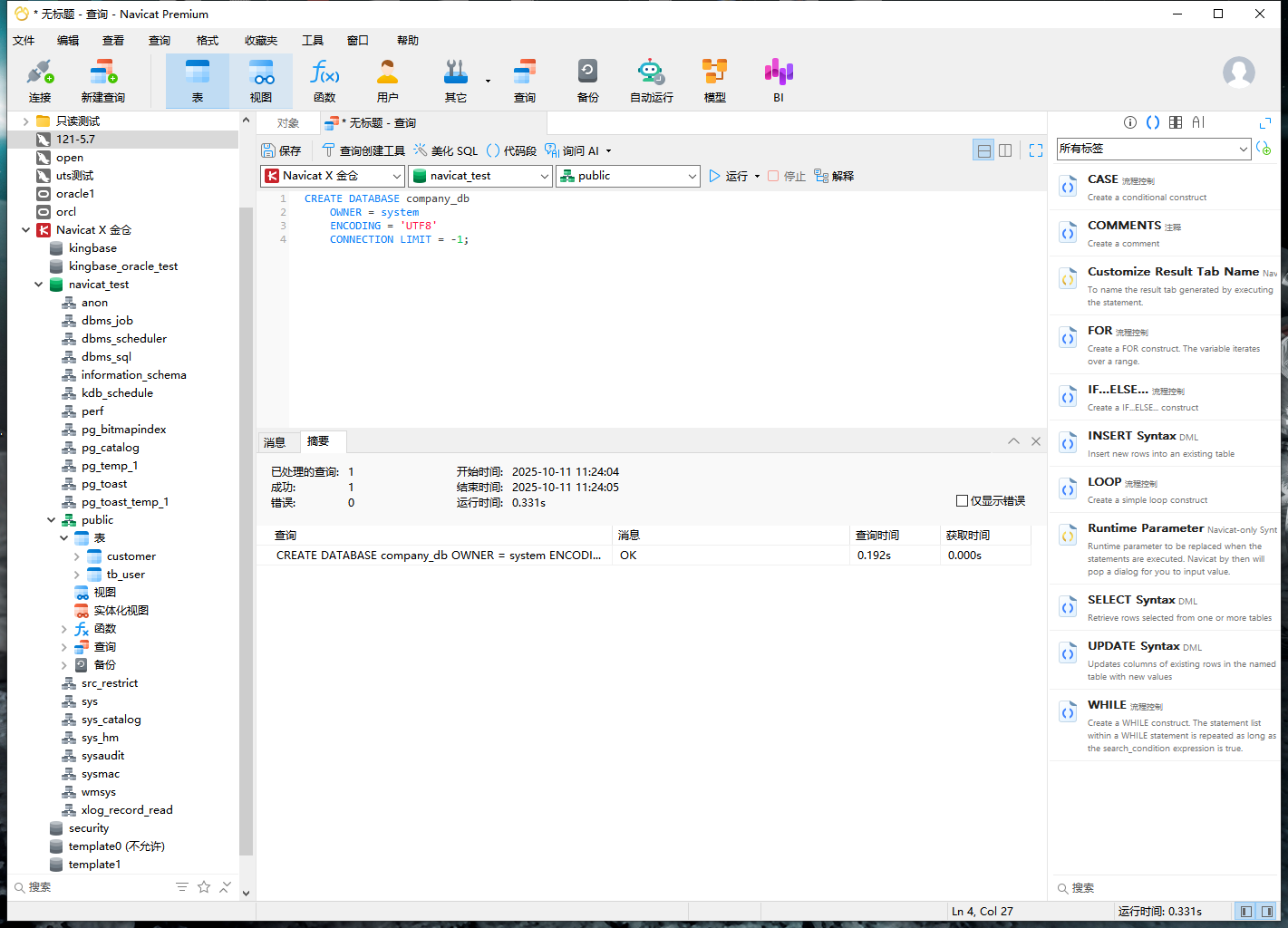Click the 保存 button
Screen dimensions: 1288x928
click(x=281, y=151)
